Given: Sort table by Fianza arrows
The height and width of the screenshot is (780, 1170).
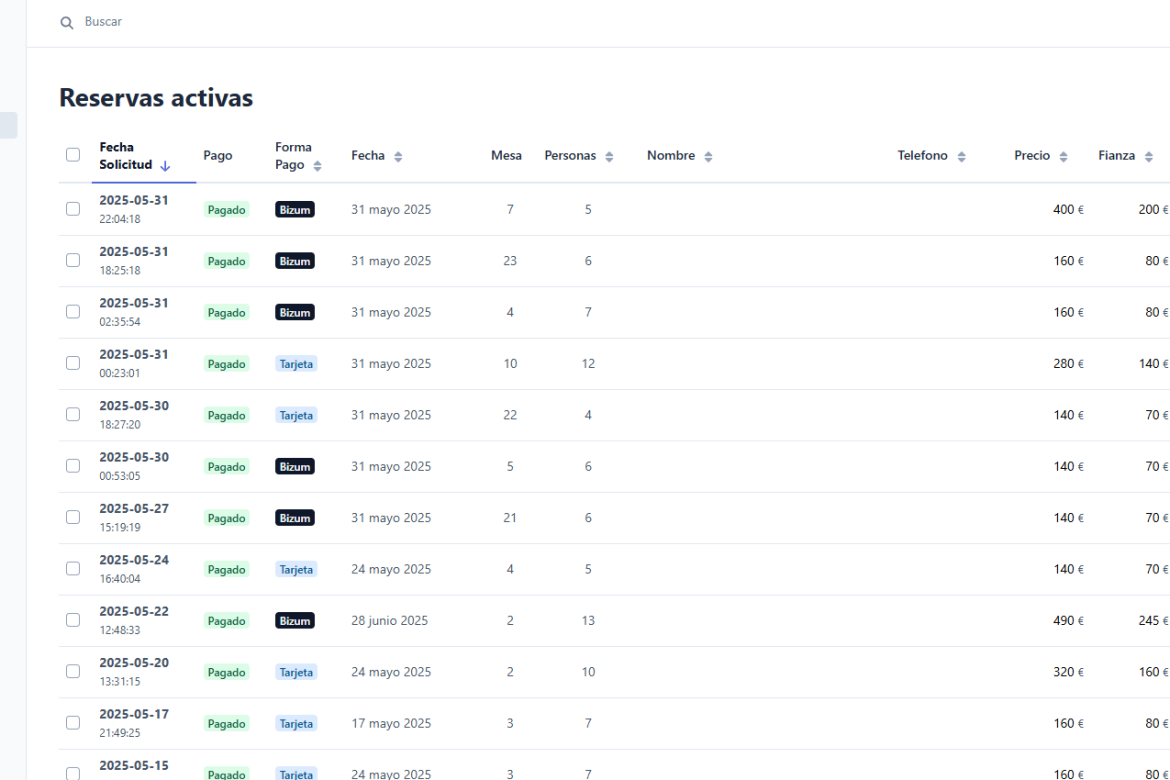Looking at the screenshot, I should point(1148,157).
